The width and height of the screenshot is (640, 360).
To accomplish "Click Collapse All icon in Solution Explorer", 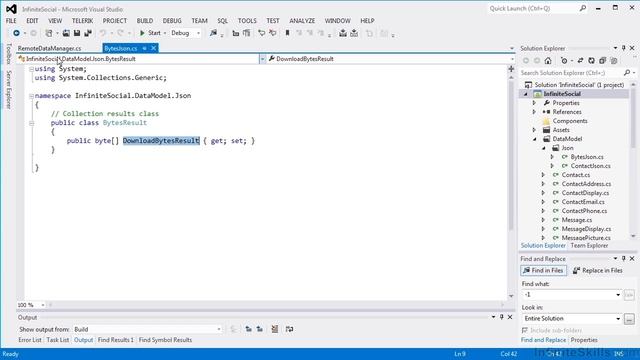I will click(x=602, y=60).
